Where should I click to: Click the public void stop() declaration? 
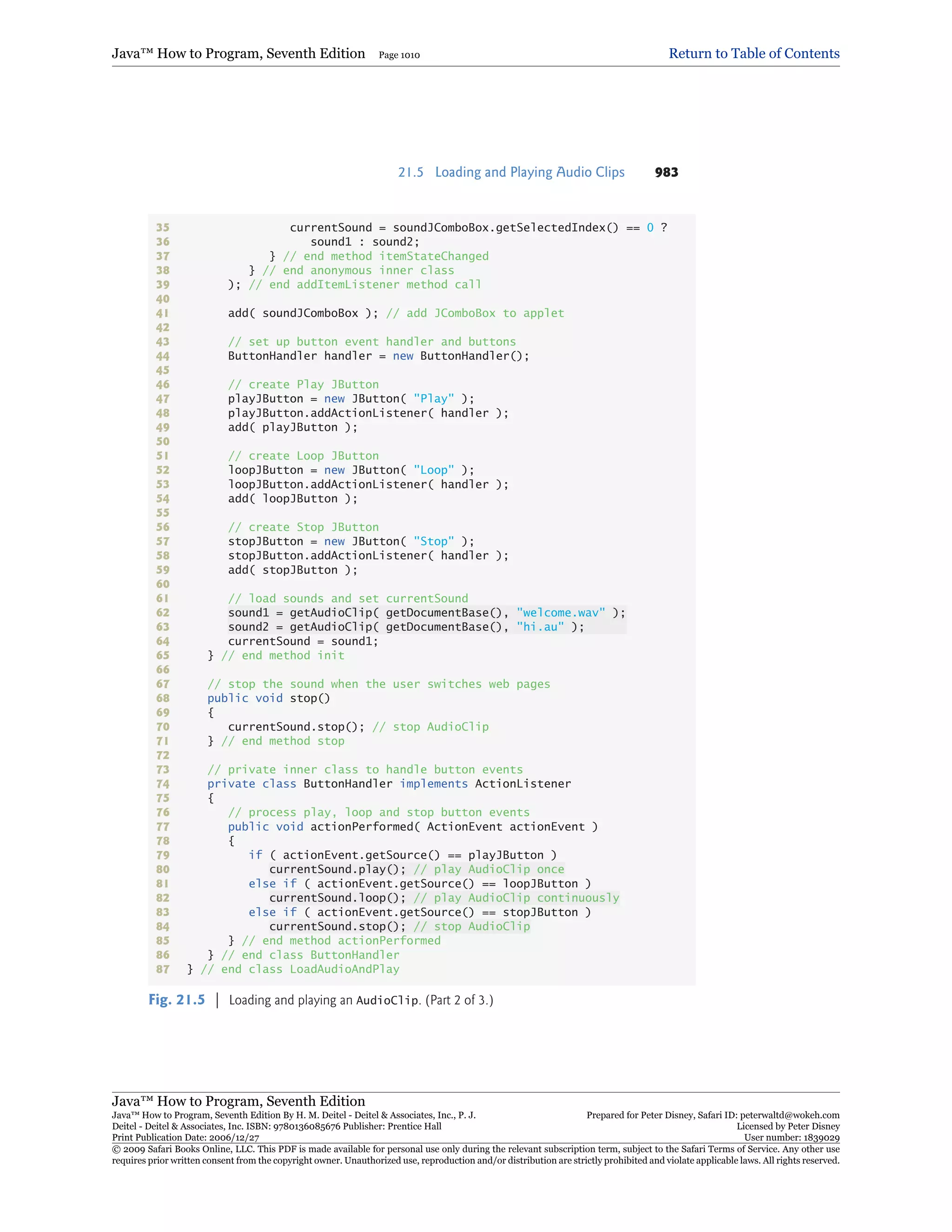(269, 698)
